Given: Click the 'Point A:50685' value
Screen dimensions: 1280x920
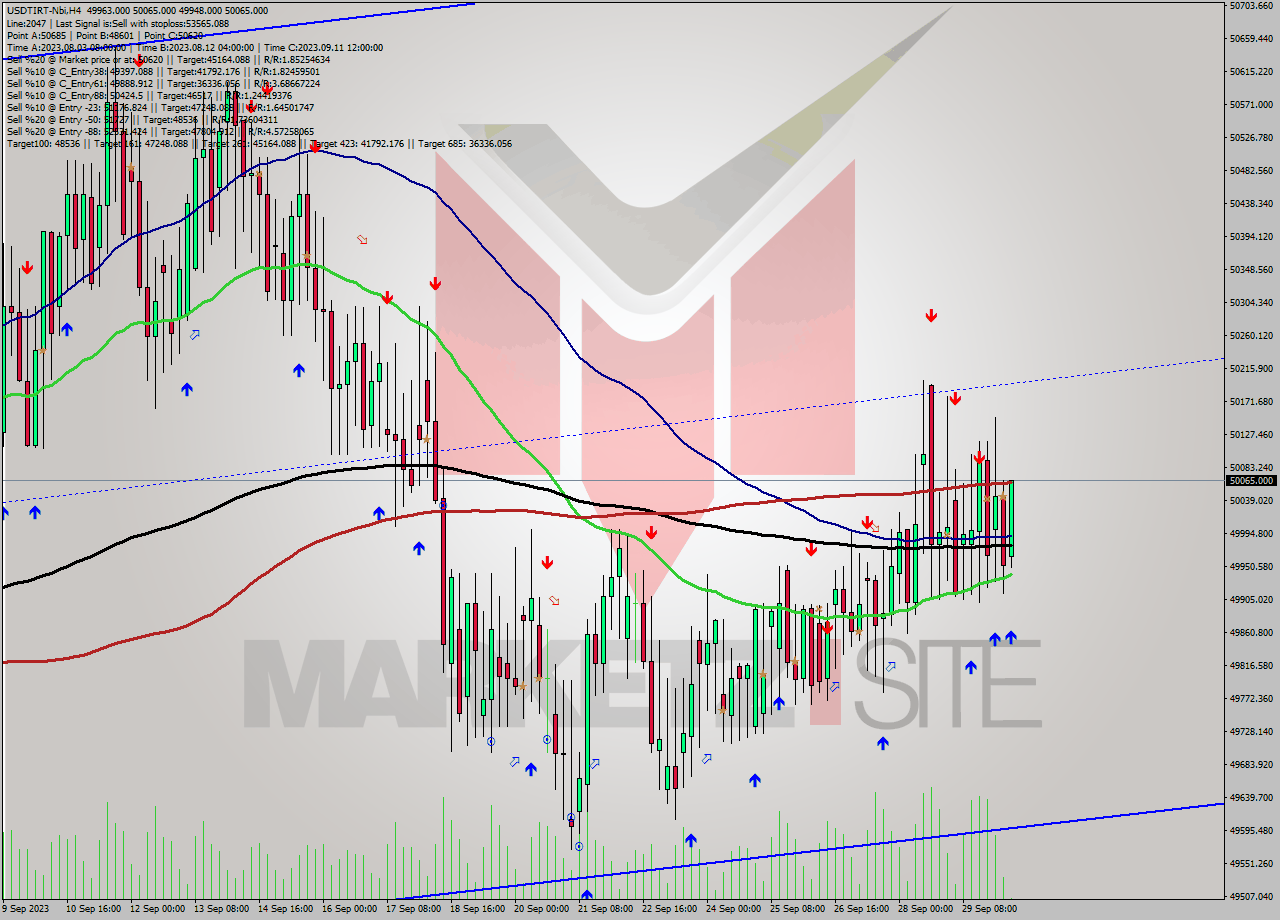Looking at the screenshot, I should click(36, 35).
